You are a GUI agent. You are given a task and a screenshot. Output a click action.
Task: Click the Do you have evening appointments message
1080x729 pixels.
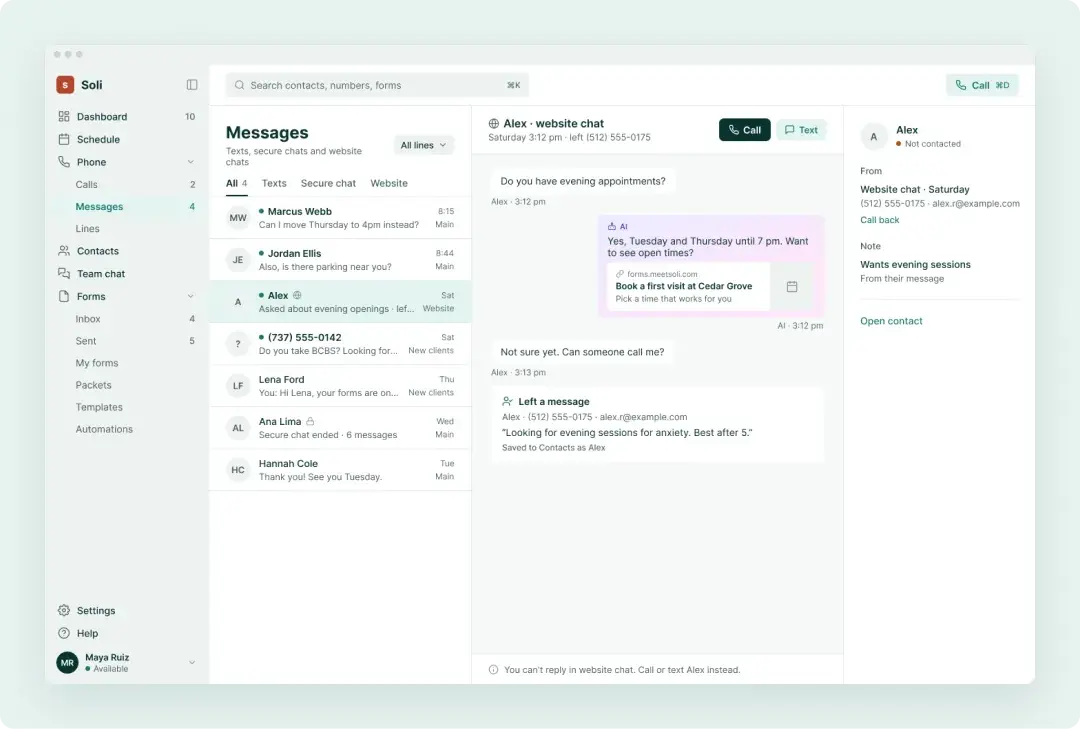click(583, 181)
